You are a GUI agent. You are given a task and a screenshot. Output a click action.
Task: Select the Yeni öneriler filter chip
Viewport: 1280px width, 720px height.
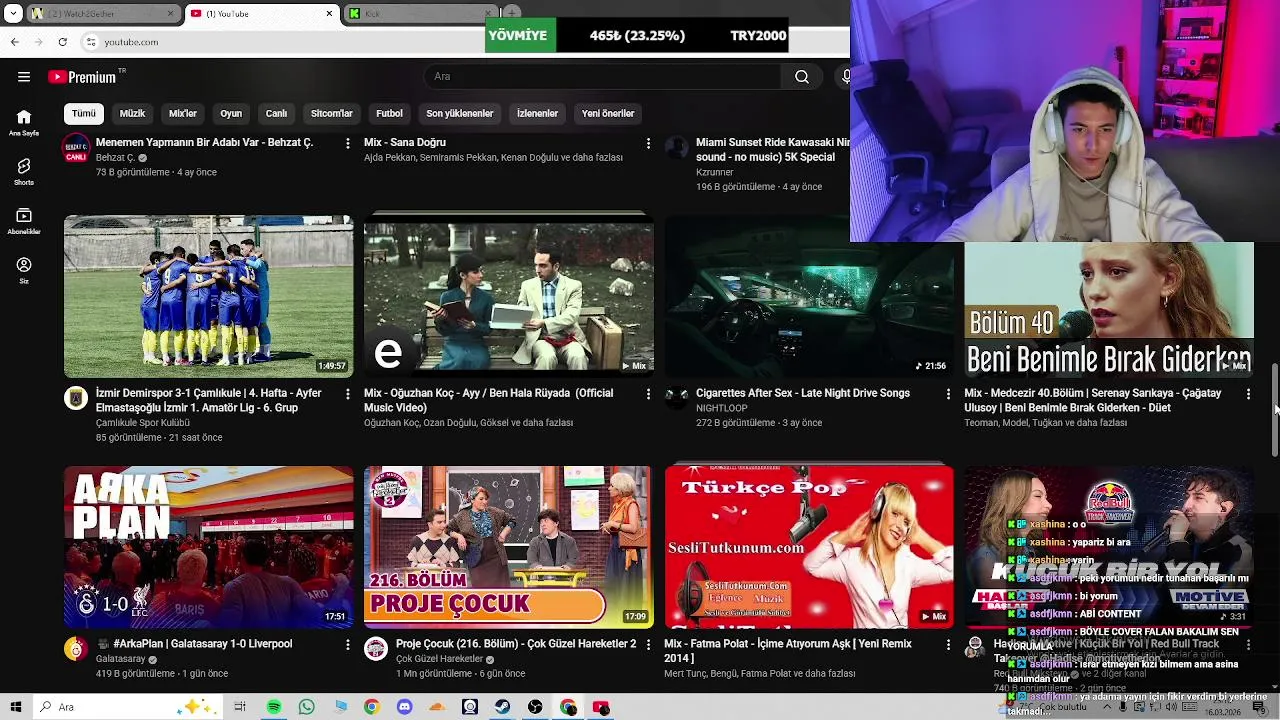coord(608,114)
